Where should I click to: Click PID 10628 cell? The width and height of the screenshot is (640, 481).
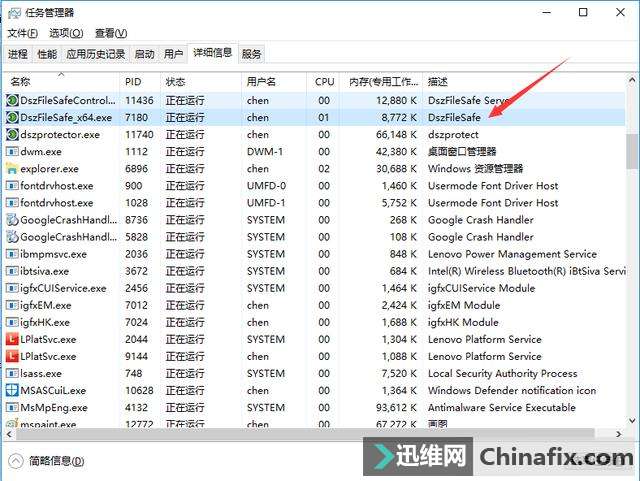pyautogui.click(x=139, y=390)
